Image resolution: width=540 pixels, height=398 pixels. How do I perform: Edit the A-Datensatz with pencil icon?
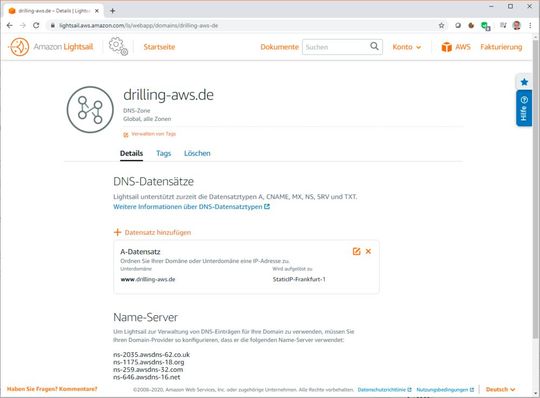pyautogui.click(x=356, y=251)
